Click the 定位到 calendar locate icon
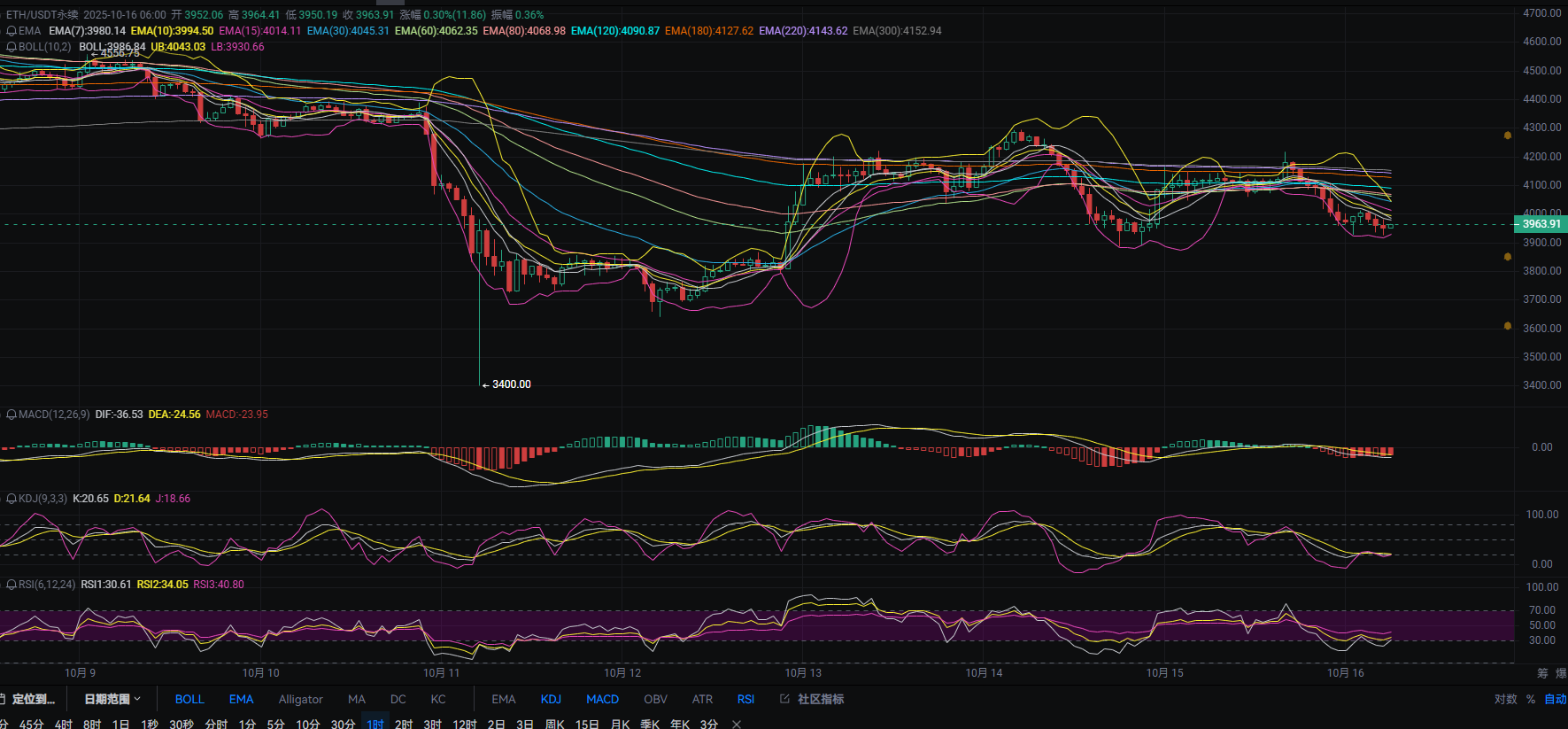Screen dimensions: 1568x729 pos(3,699)
